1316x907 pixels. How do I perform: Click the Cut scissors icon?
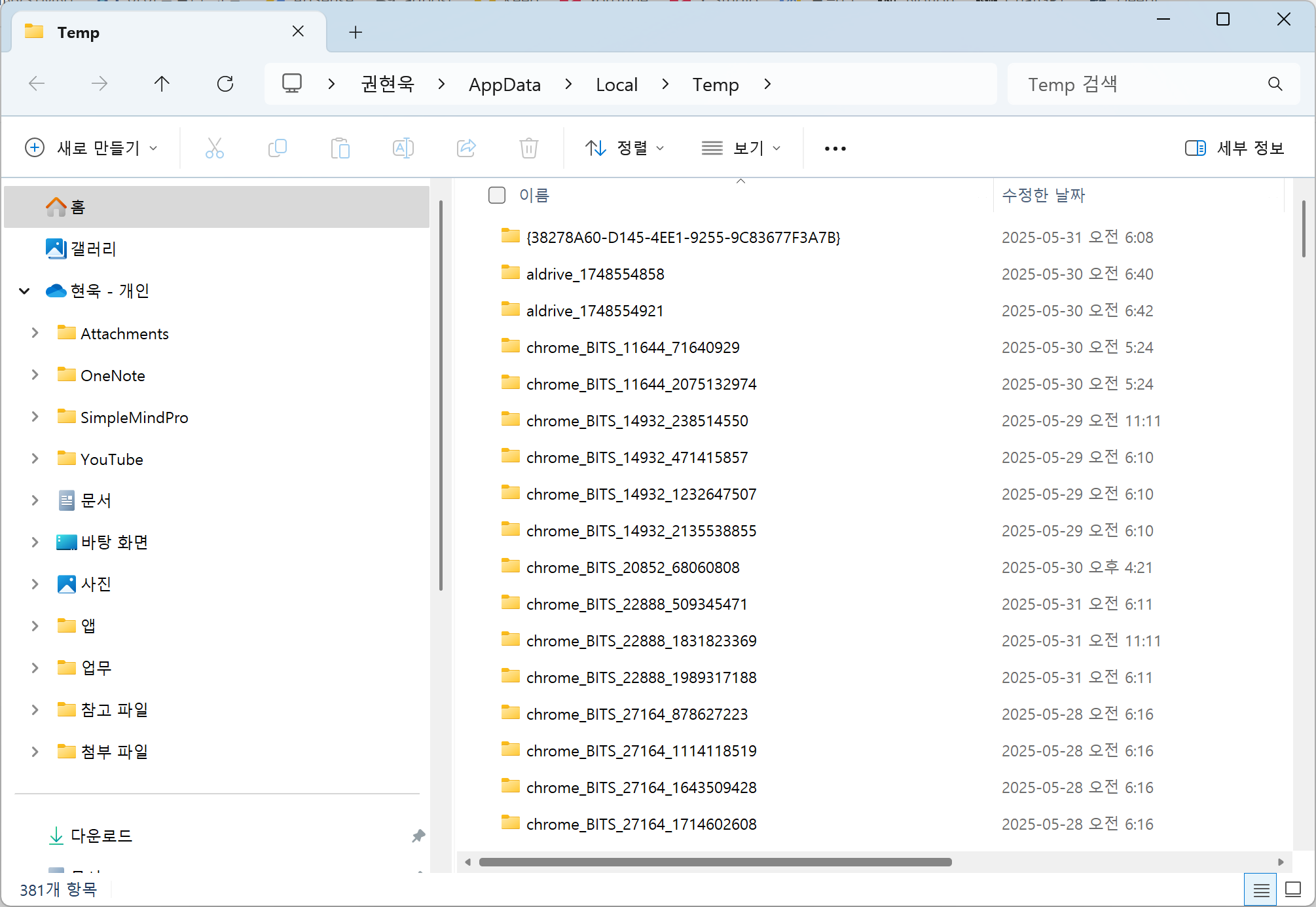point(215,148)
